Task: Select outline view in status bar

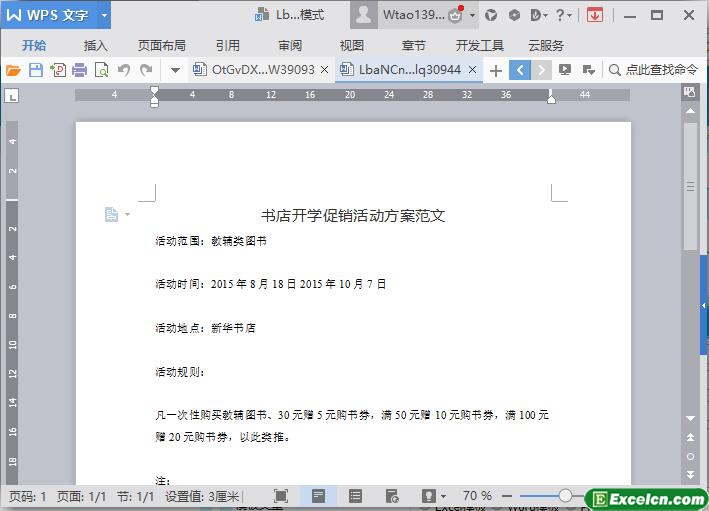Action: [355, 497]
